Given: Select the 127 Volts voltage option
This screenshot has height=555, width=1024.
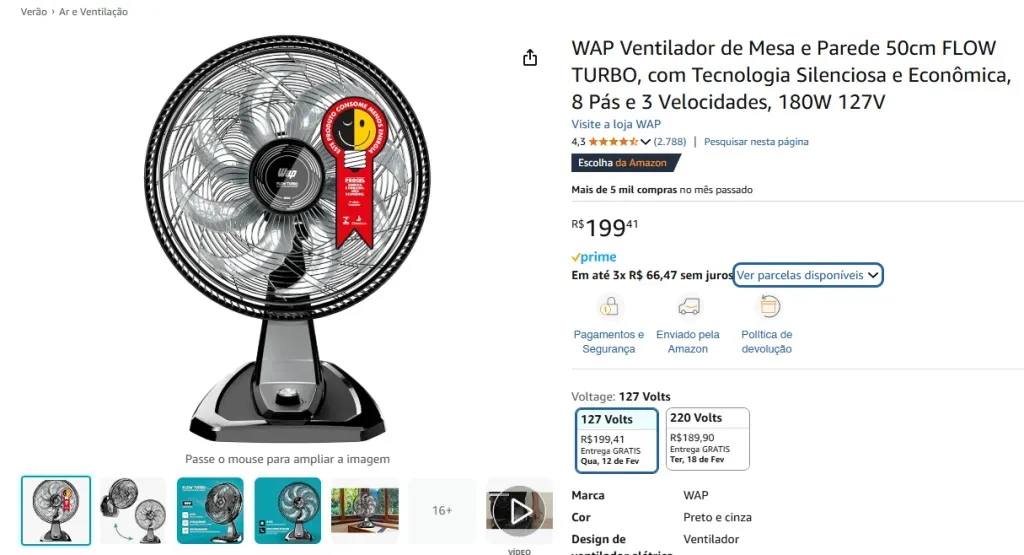Looking at the screenshot, I should pyautogui.click(x=616, y=440).
